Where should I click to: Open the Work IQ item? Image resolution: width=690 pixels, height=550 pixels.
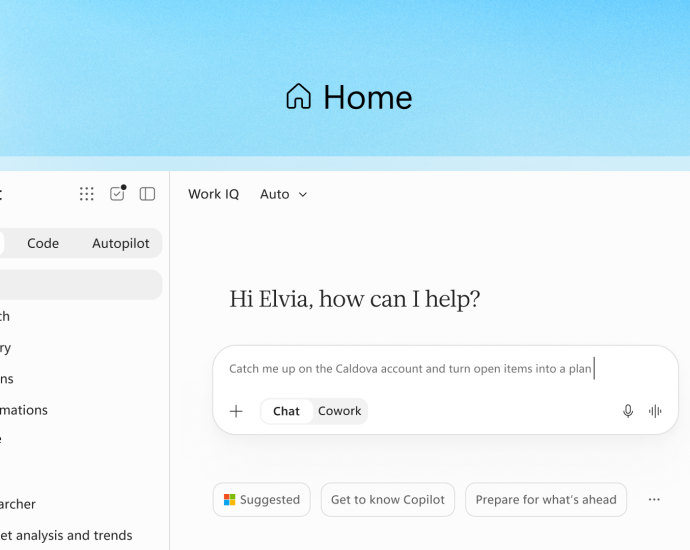(x=213, y=194)
